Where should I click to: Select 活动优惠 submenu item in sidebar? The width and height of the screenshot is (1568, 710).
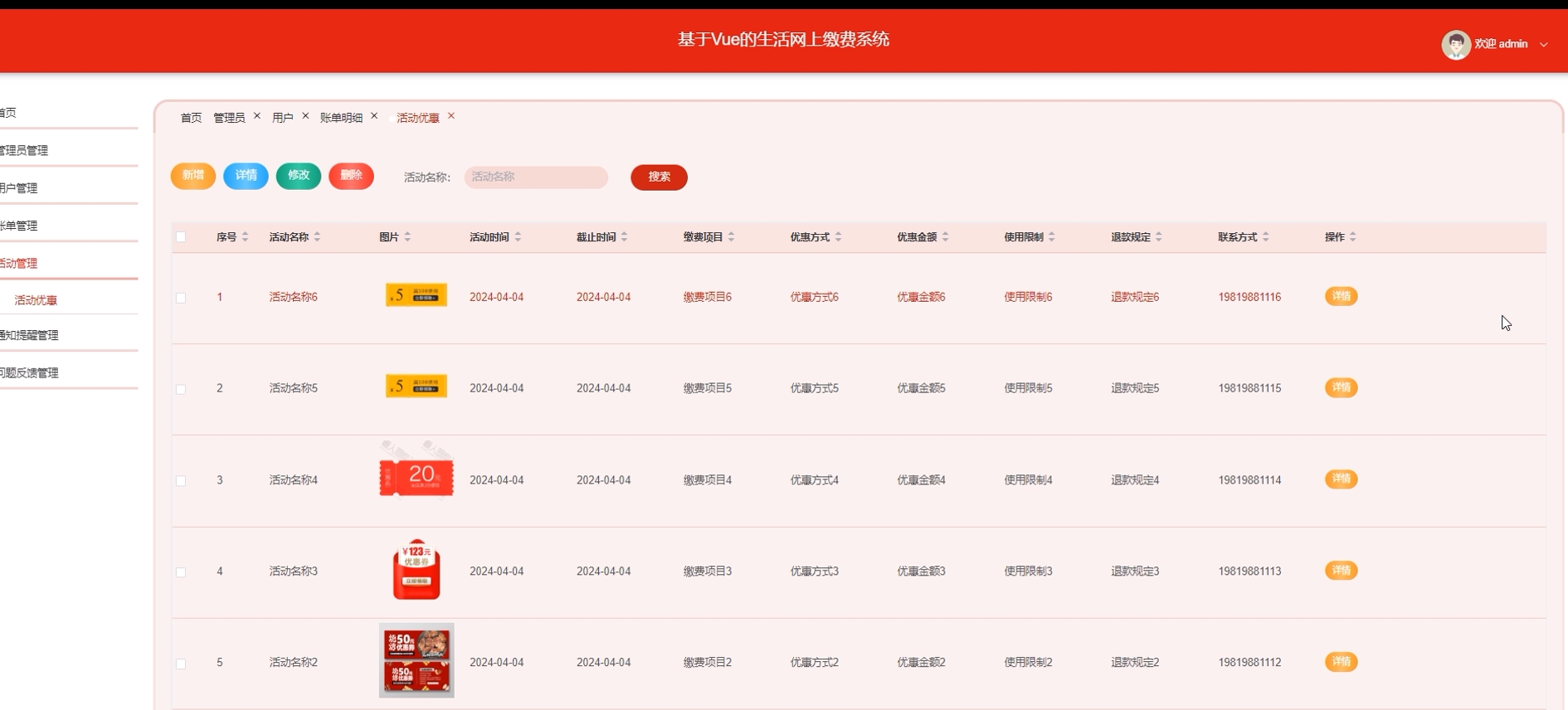pyautogui.click(x=36, y=300)
